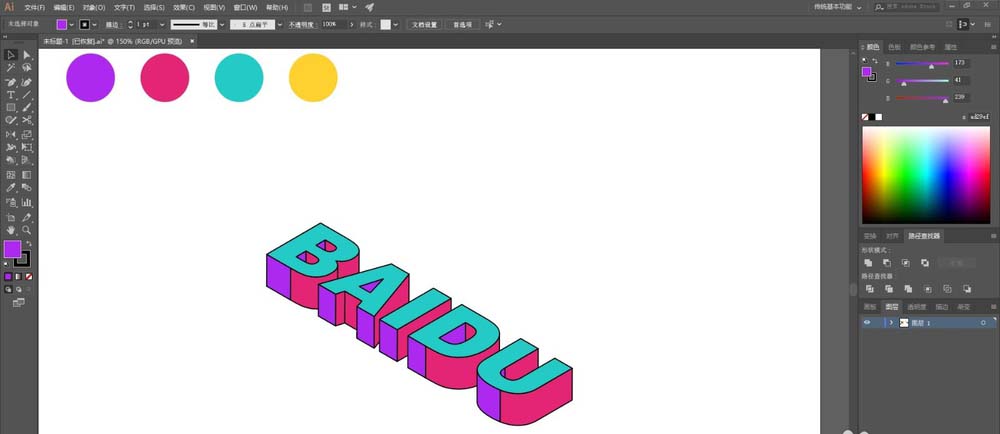Select the Shape Builder tool
Image resolution: width=1000 pixels, height=434 pixels.
[x=11, y=160]
